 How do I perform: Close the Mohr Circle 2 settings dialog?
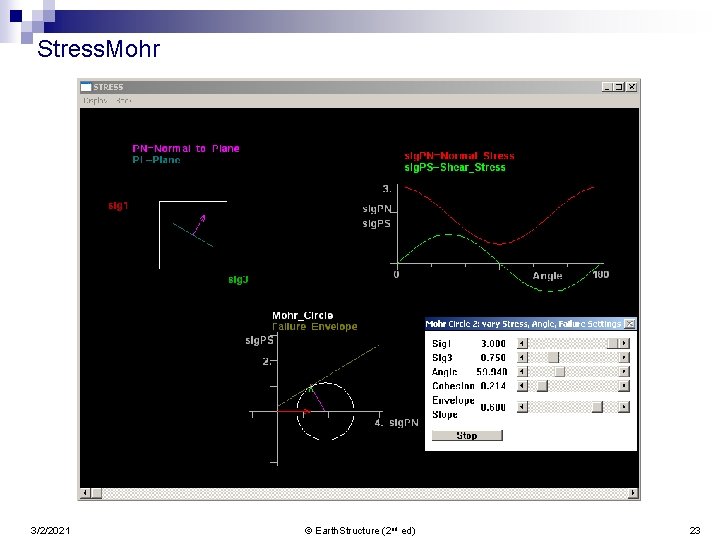[630, 324]
